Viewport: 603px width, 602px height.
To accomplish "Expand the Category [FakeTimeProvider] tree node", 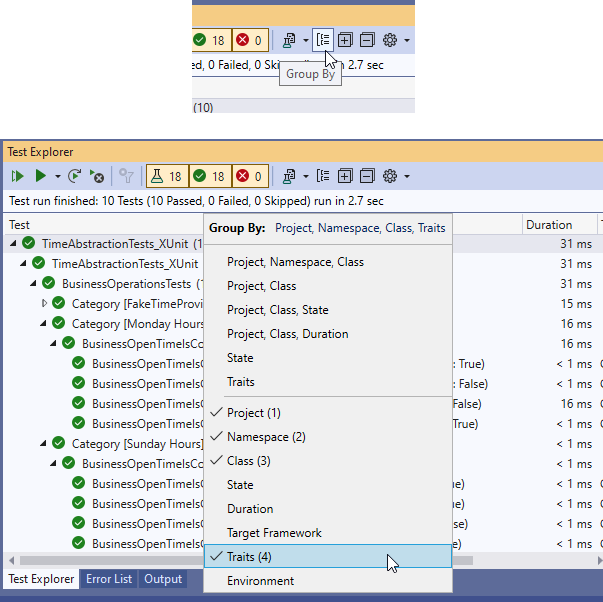I will point(44,303).
